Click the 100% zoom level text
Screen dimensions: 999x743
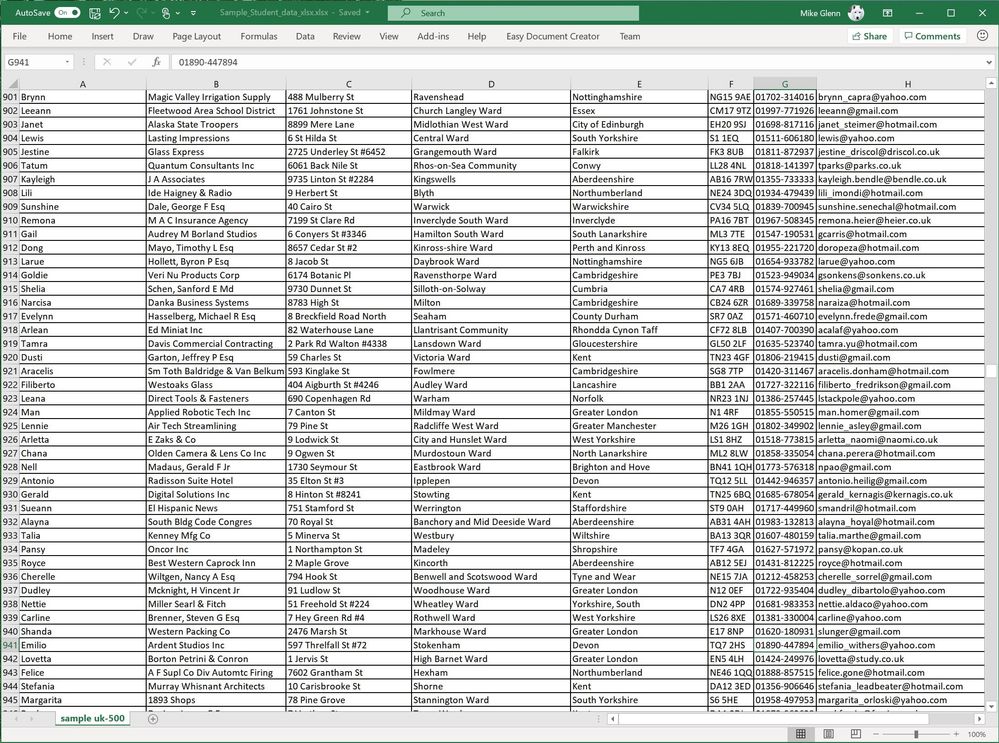(977, 734)
